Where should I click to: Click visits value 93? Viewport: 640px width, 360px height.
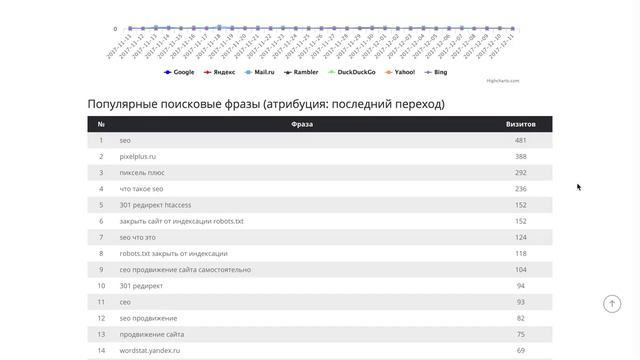(x=520, y=302)
